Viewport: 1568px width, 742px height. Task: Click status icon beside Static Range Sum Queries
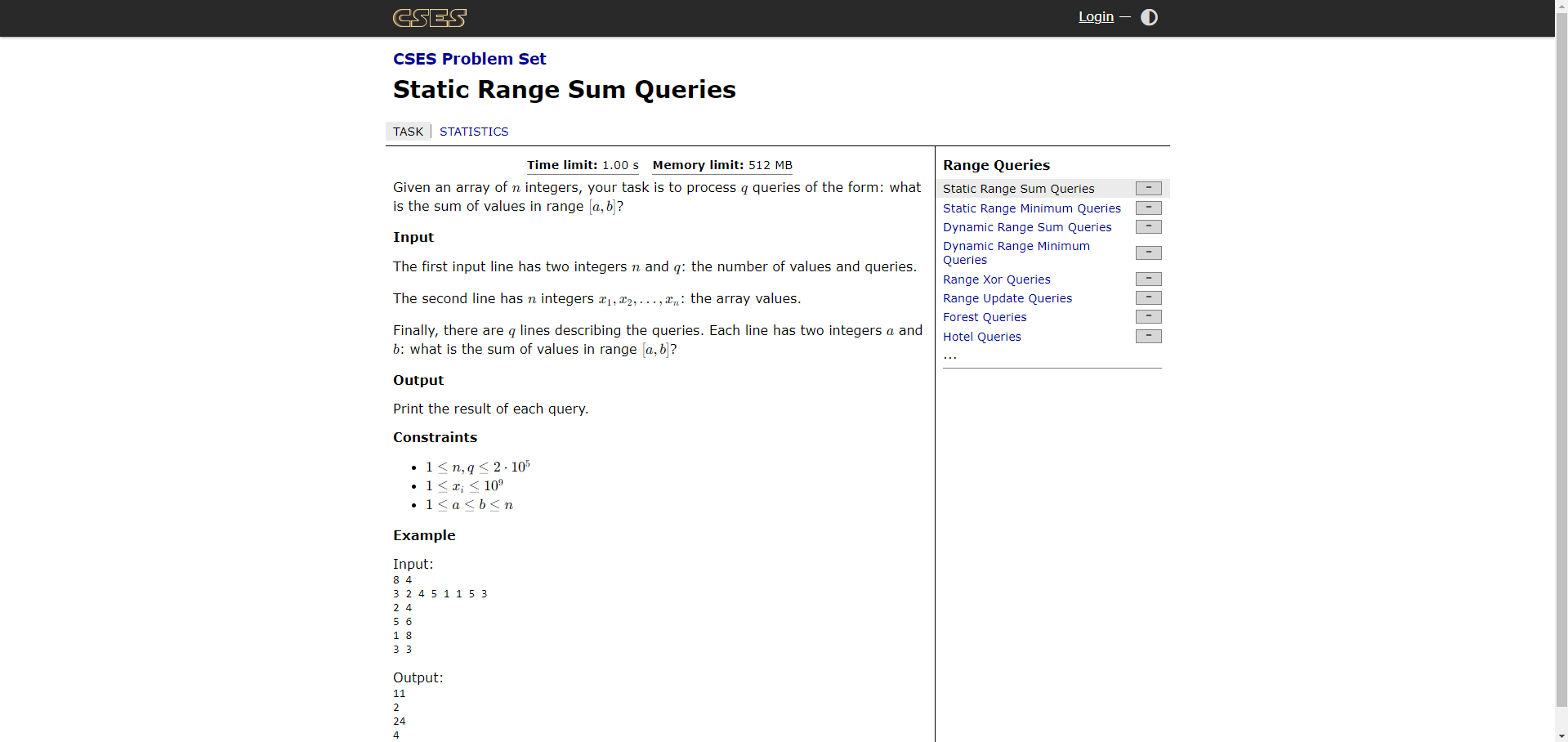point(1148,189)
